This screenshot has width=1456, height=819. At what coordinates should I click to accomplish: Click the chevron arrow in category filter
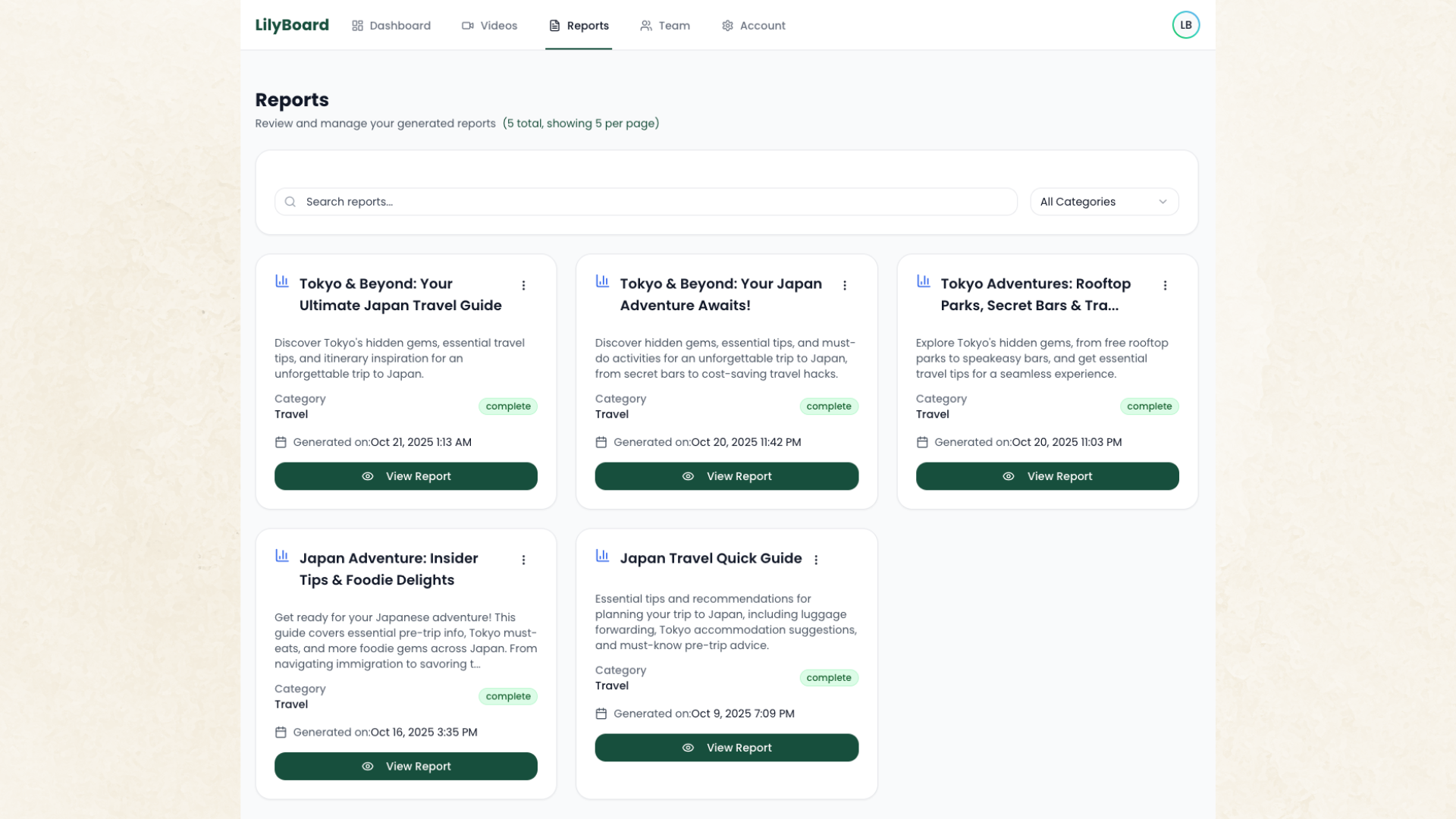[x=1163, y=202]
